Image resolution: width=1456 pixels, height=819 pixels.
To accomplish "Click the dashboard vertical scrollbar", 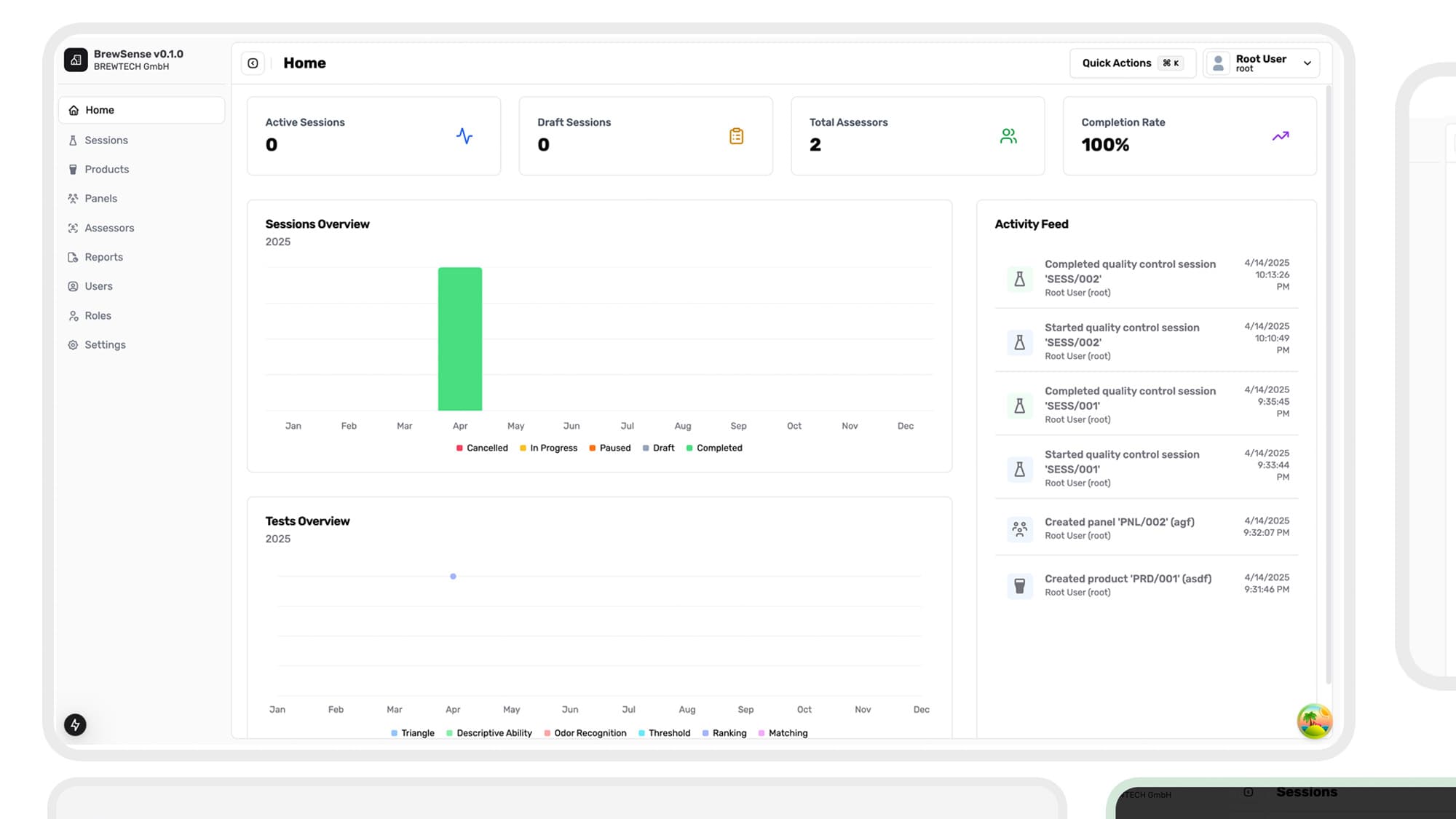I will pyautogui.click(x=1328, y=386).
